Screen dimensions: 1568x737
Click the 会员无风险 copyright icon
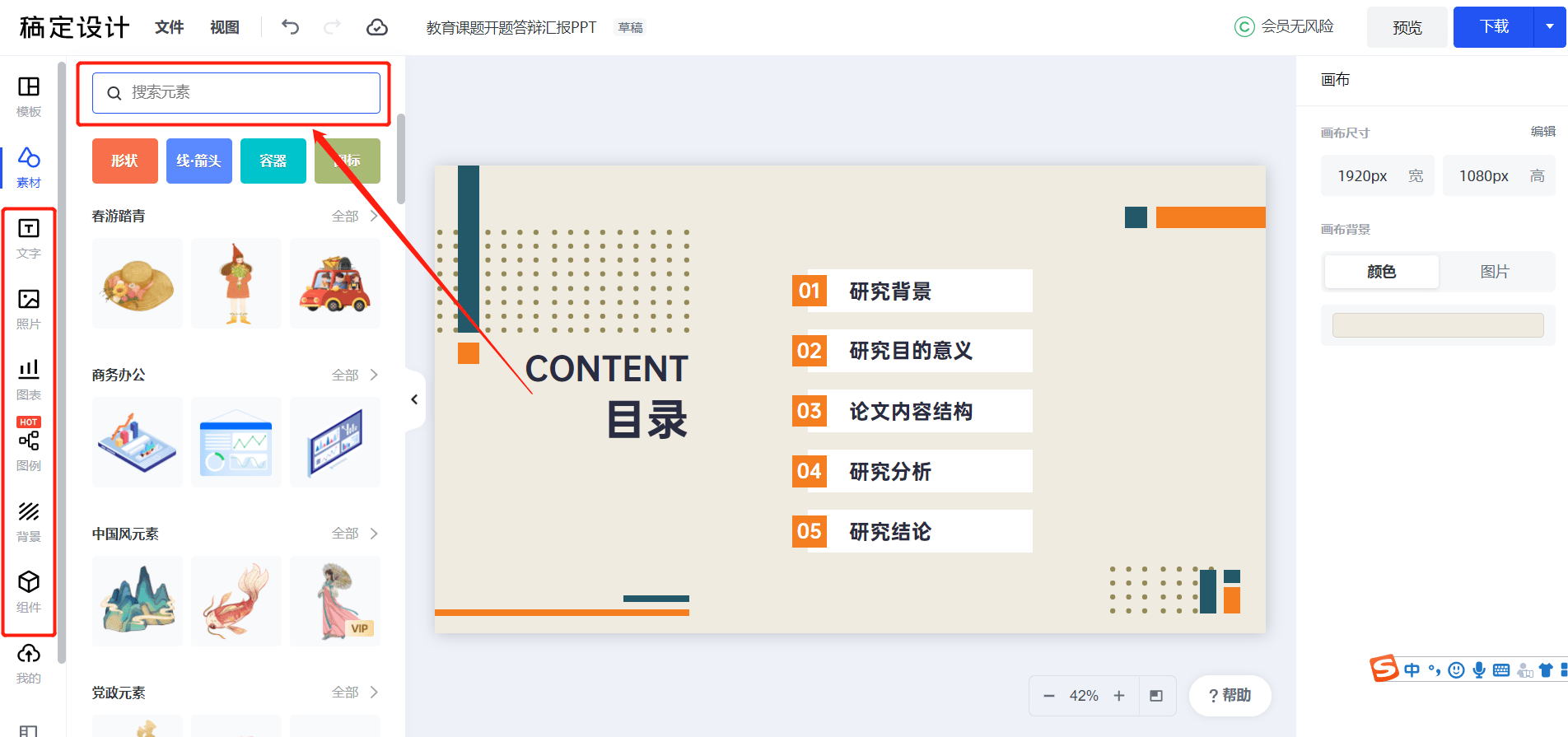[1244, 27]
